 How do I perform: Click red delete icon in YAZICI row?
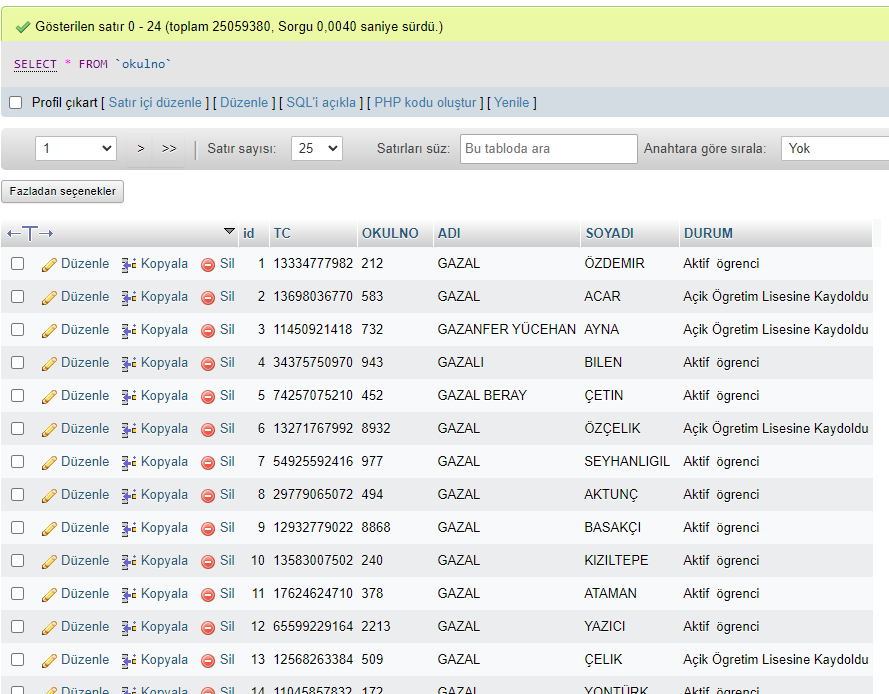pyautogui.click(x=208, y=627)
